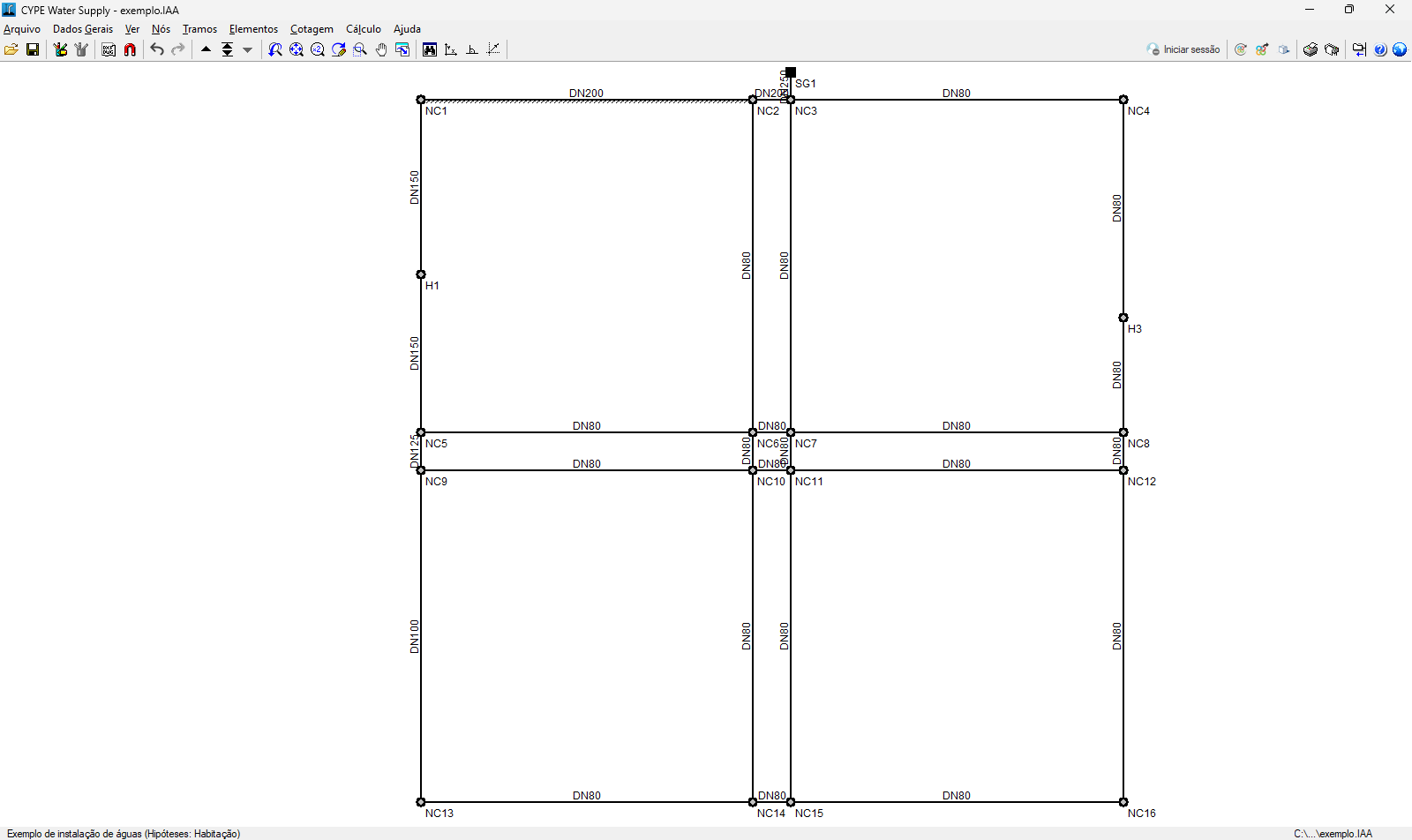Open a file with the folder icon
This screenshot has height=840, width=1412.
pyautogui.click(x=11, y=49)
